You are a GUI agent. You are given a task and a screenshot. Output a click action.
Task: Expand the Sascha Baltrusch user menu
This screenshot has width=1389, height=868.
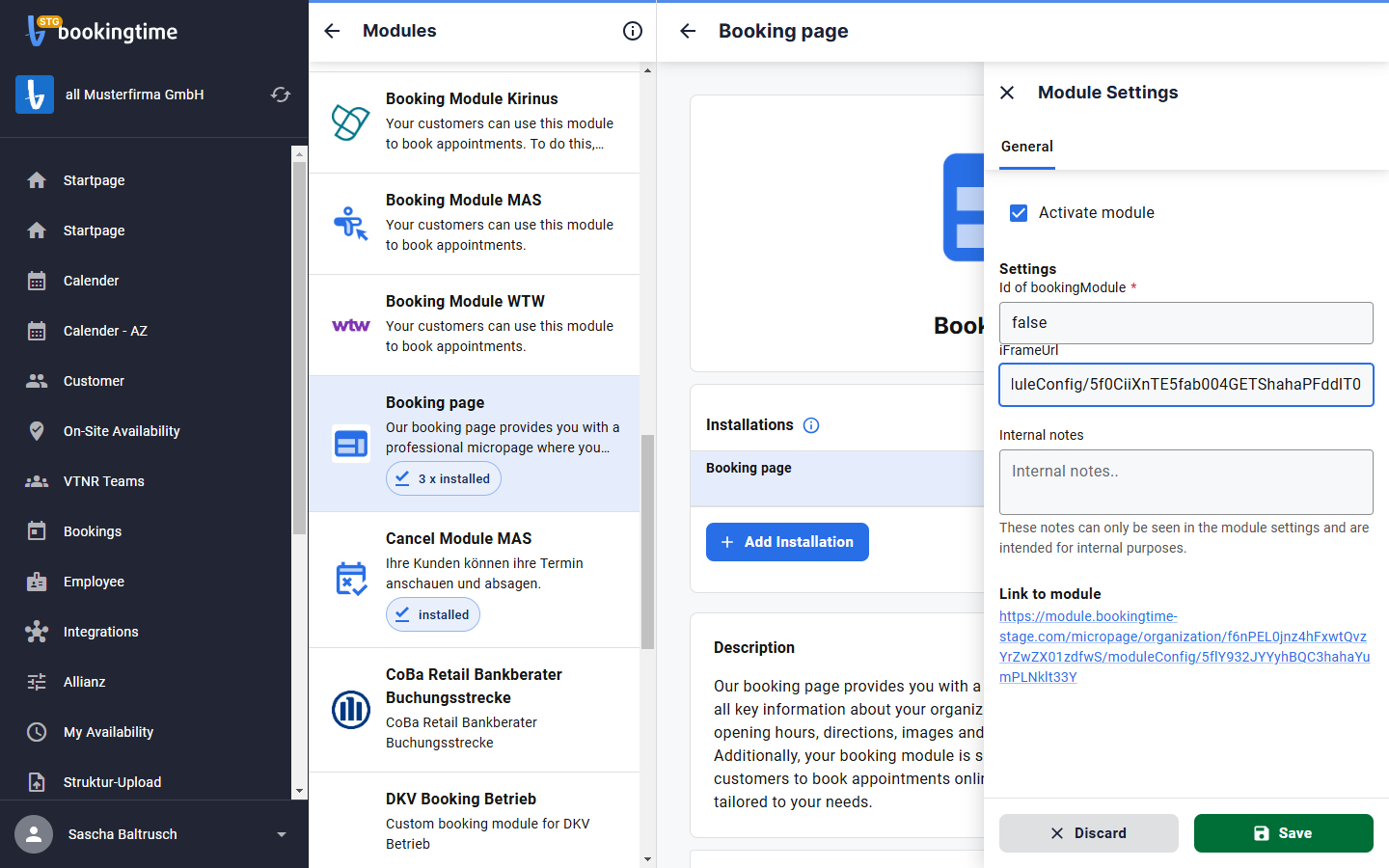click(282, 834)
